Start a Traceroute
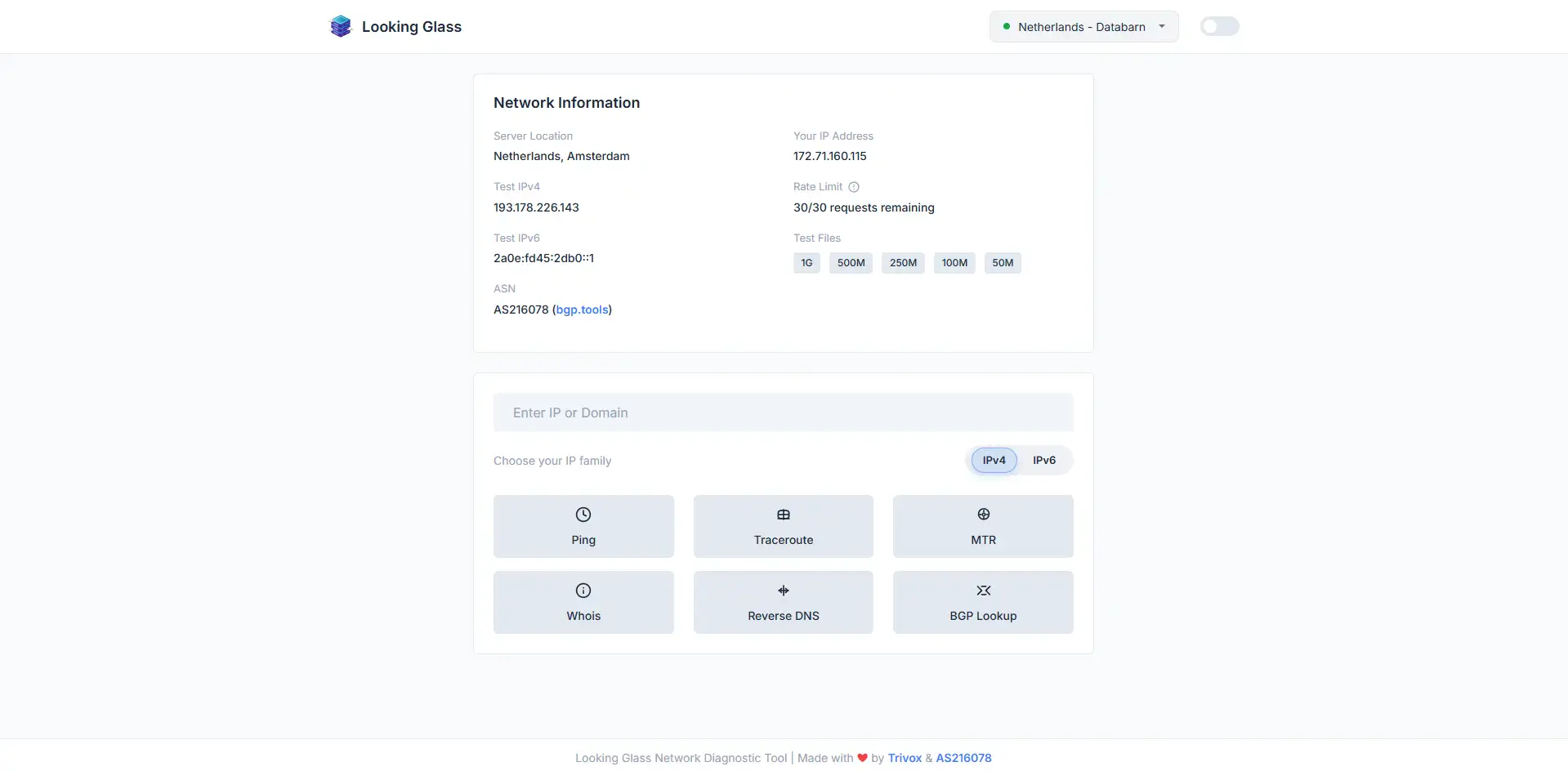Screen dimensions: 1568x771 point(784,526)
